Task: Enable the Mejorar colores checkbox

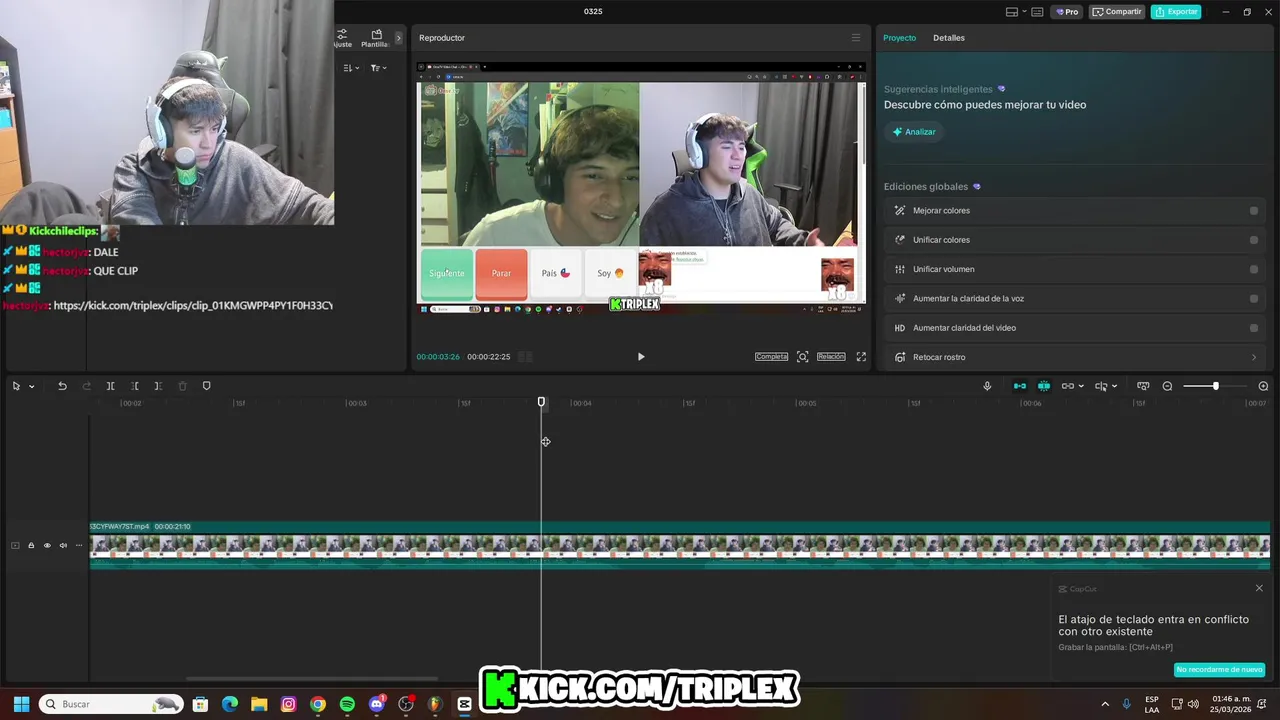Action: coord(1254,211)
